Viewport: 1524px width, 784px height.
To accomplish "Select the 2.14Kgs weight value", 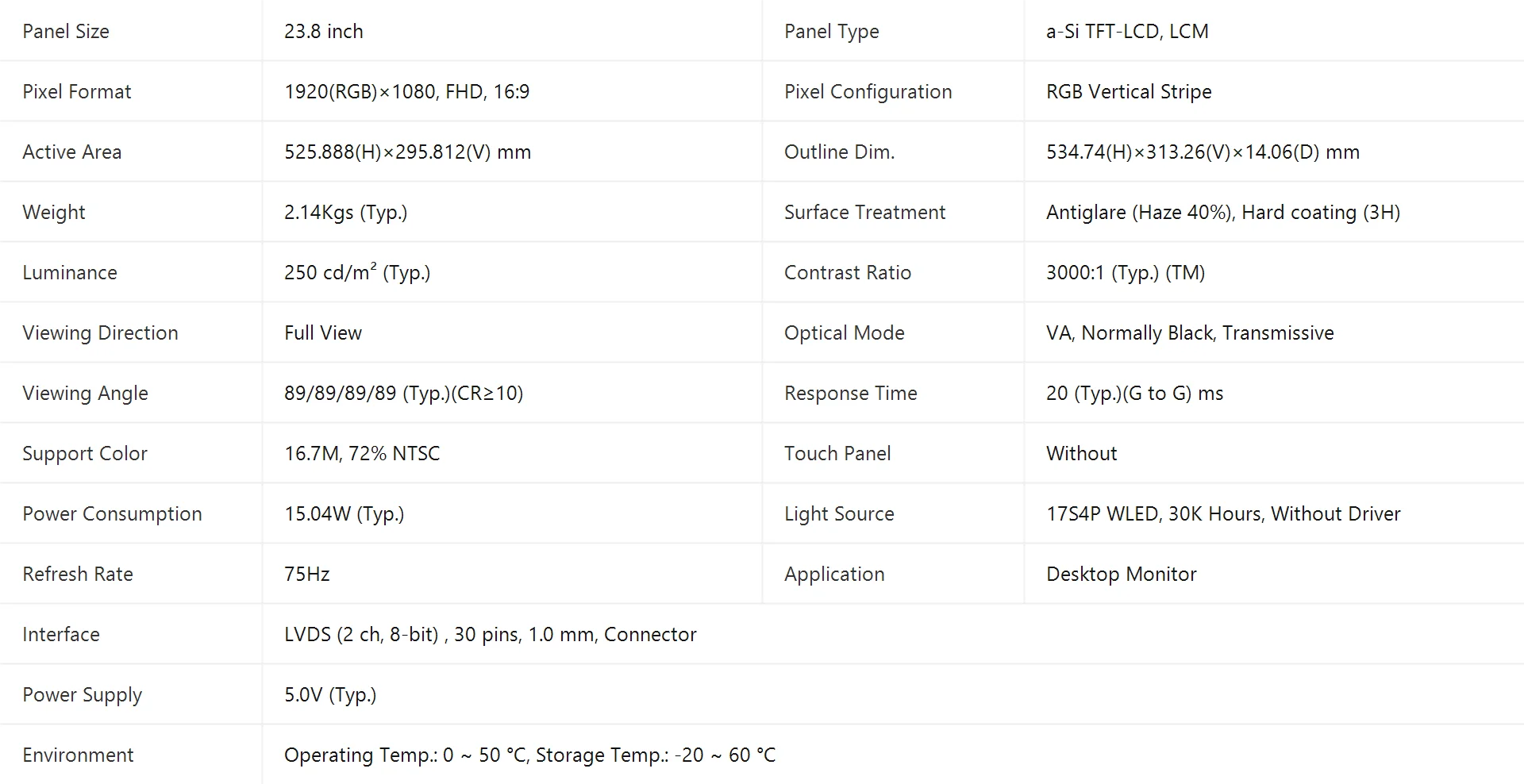I will [x=345, y=213].
